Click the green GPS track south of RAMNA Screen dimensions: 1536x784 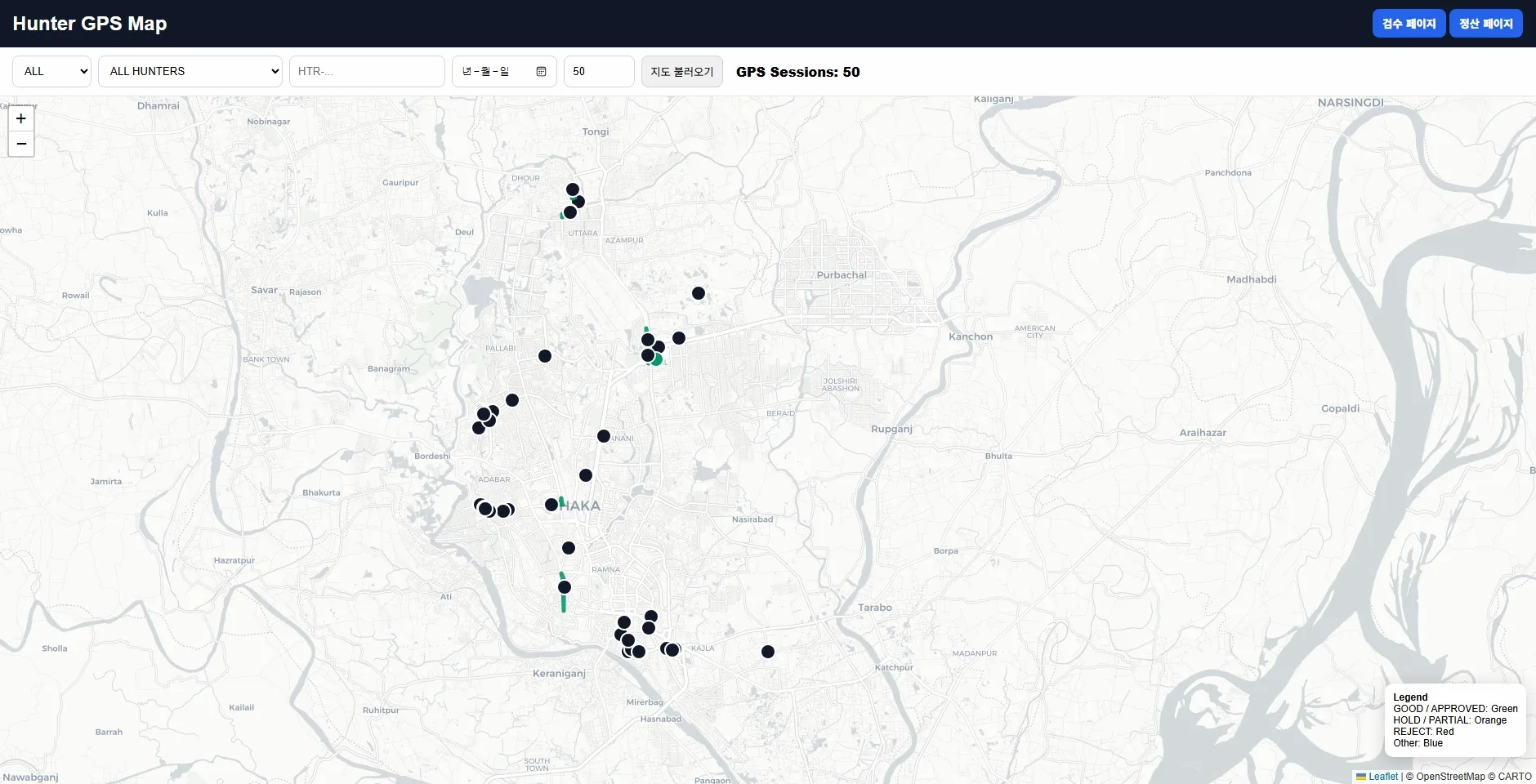[x=564, y=603]
